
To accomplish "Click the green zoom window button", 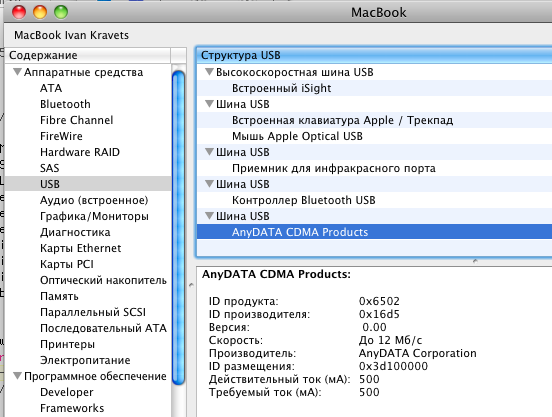I will 61,12.
